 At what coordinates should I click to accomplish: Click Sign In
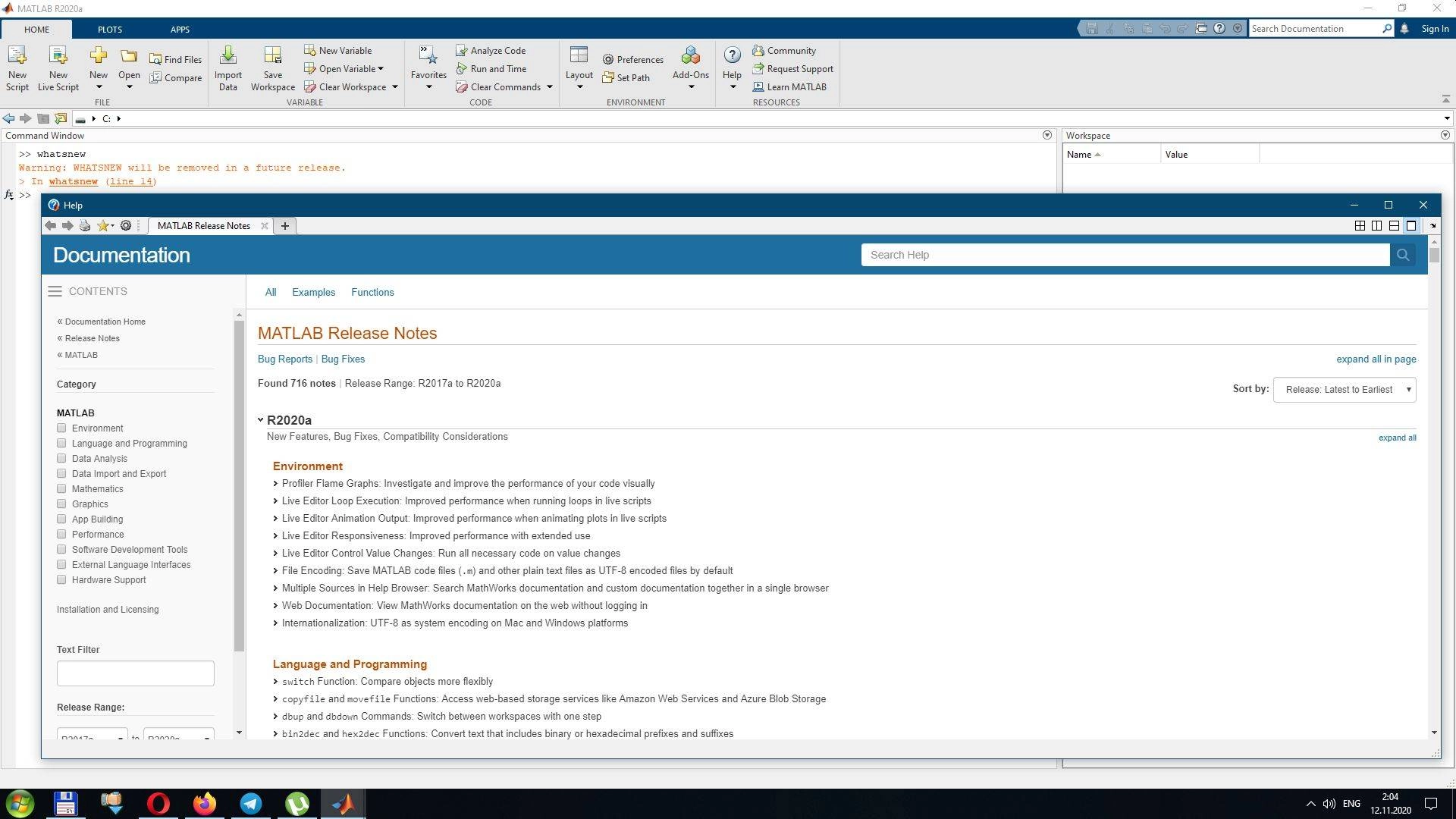1435,28
